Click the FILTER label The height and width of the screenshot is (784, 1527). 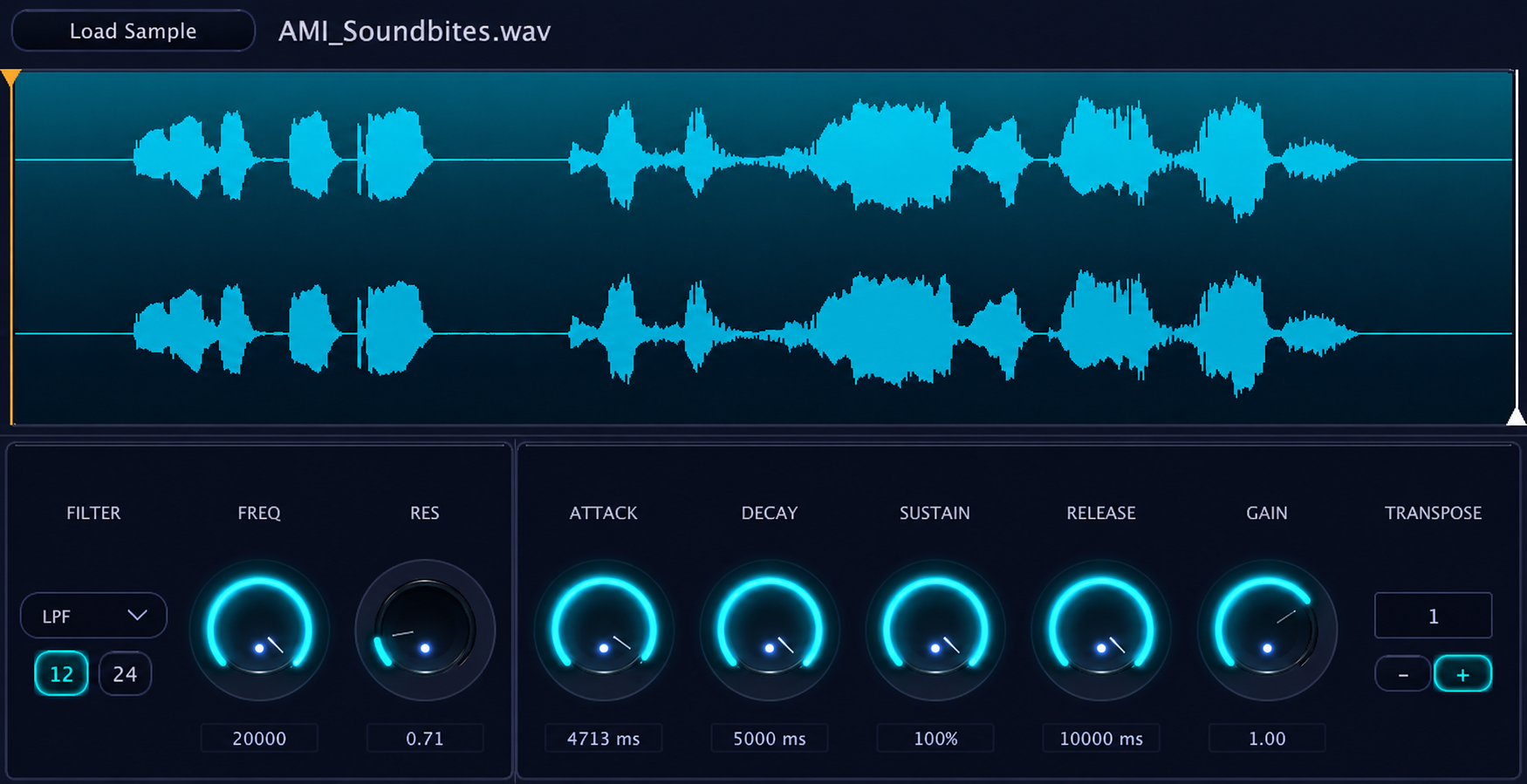pyautogui.click(x=93, y=513)
